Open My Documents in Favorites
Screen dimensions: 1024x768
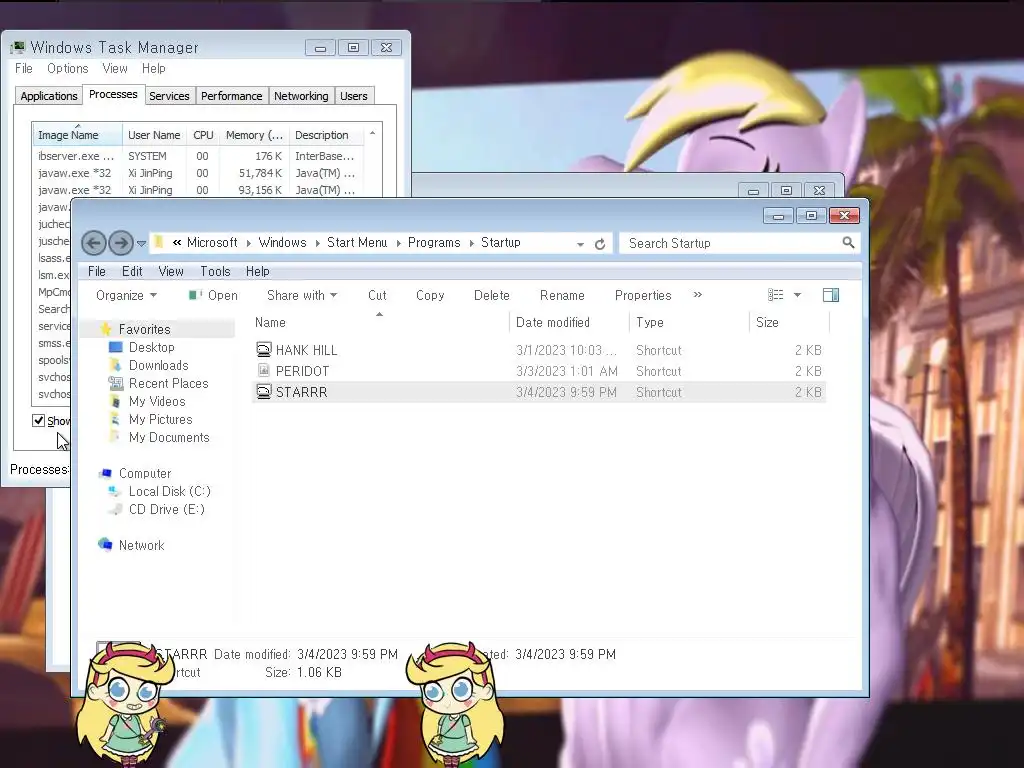(168, 437)
